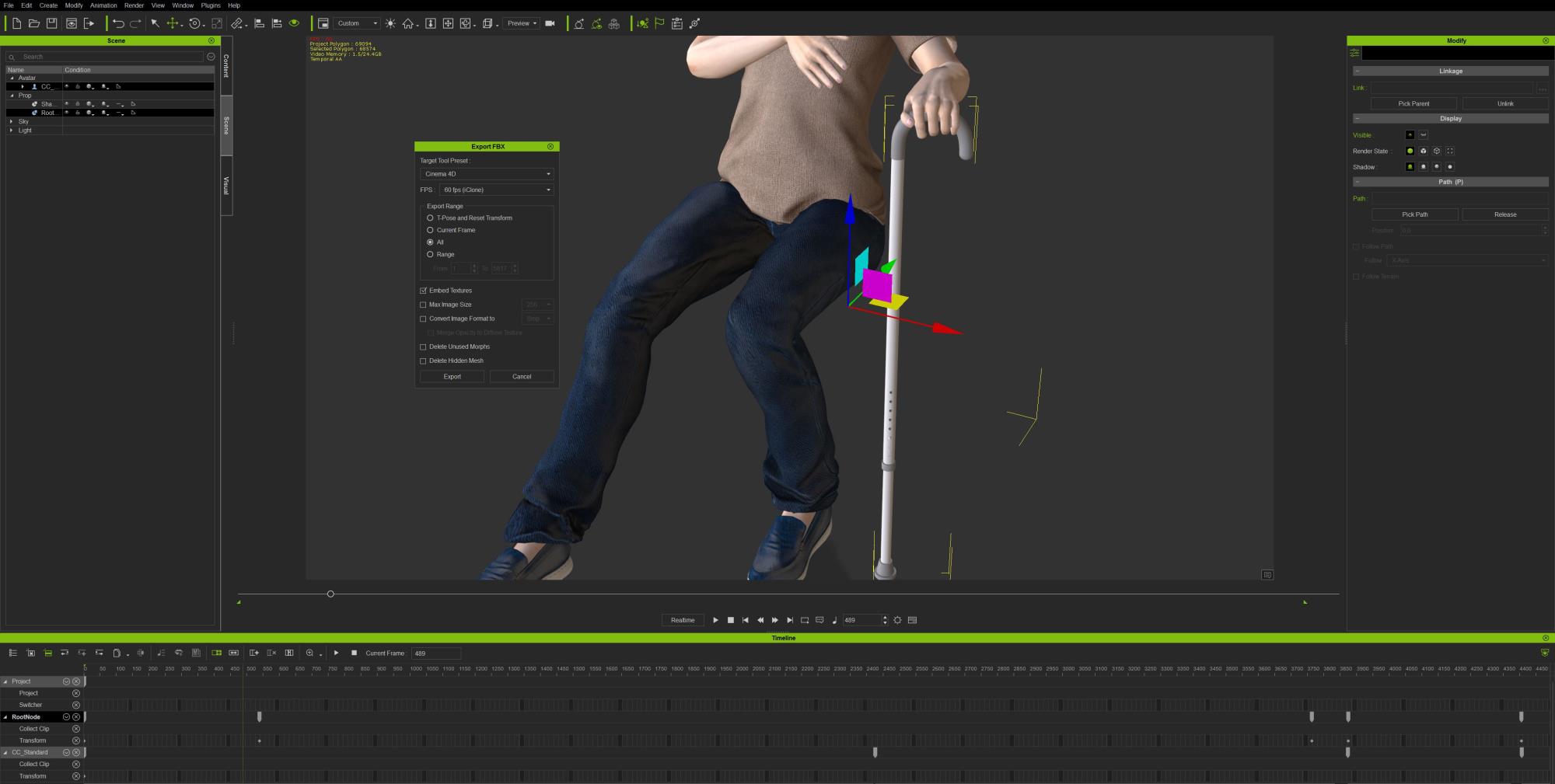Switch to the Visual side tab
The image size is (1555, 784).
pos(226,186)
